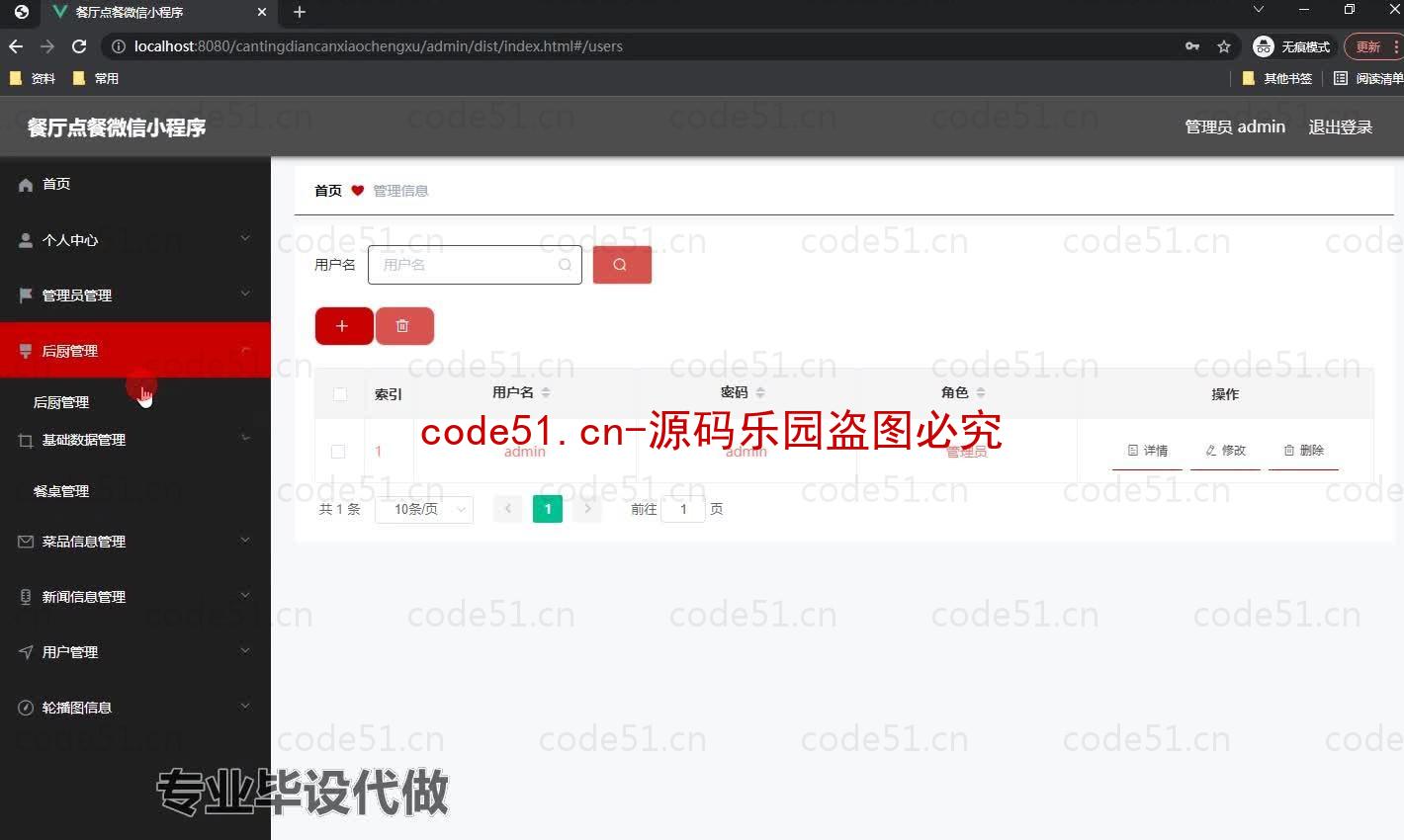This screenshot has width=1404, height=840.
Task: Click the 管理信息 breadcrumb text
Action: (400, 191)
